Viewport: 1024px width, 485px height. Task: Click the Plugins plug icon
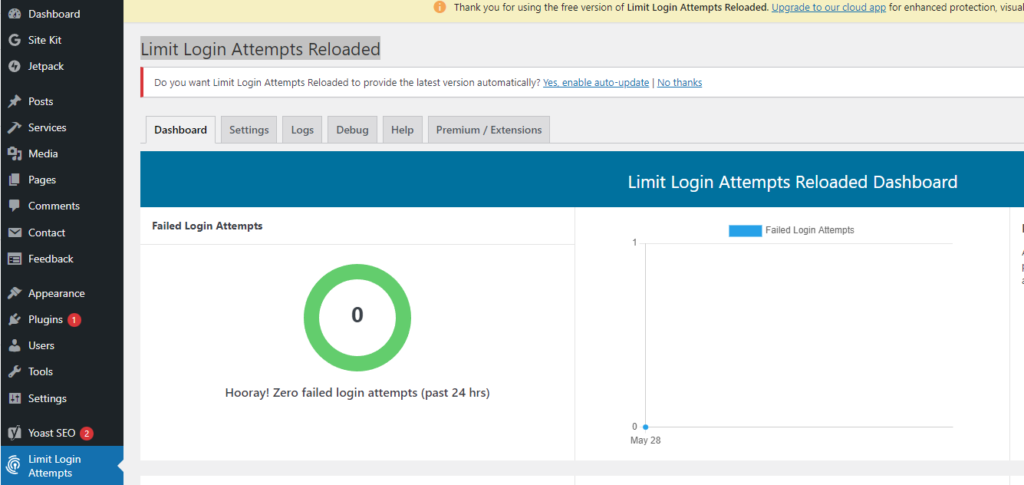[x=14, y=319]
